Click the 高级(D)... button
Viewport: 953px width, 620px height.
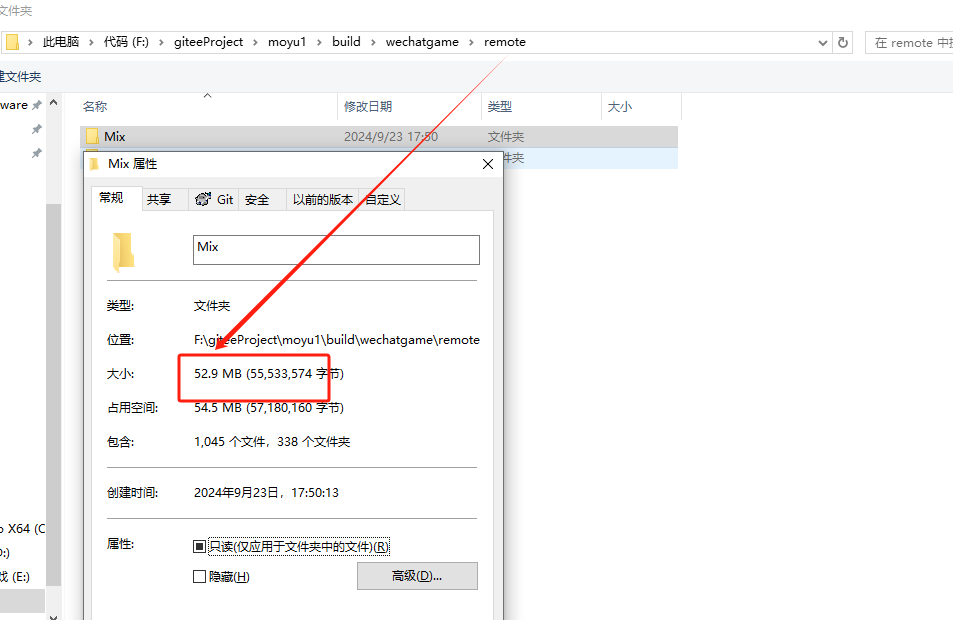(x=417, y=576)
